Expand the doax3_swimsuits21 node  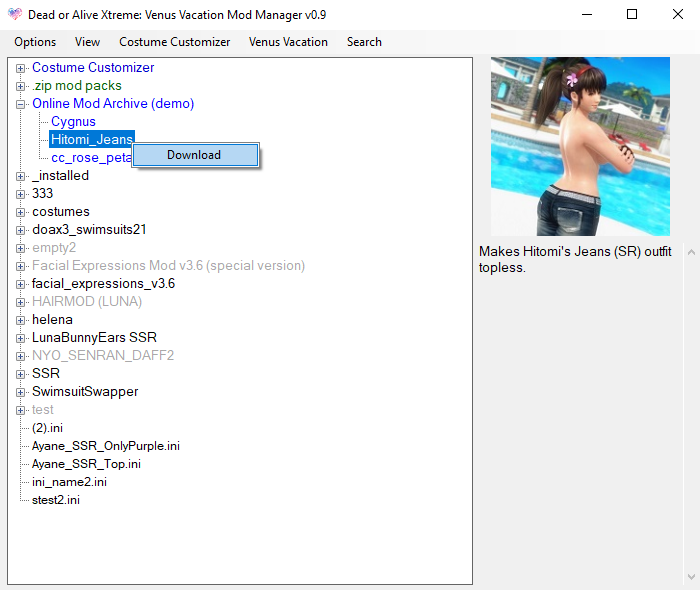20,230
